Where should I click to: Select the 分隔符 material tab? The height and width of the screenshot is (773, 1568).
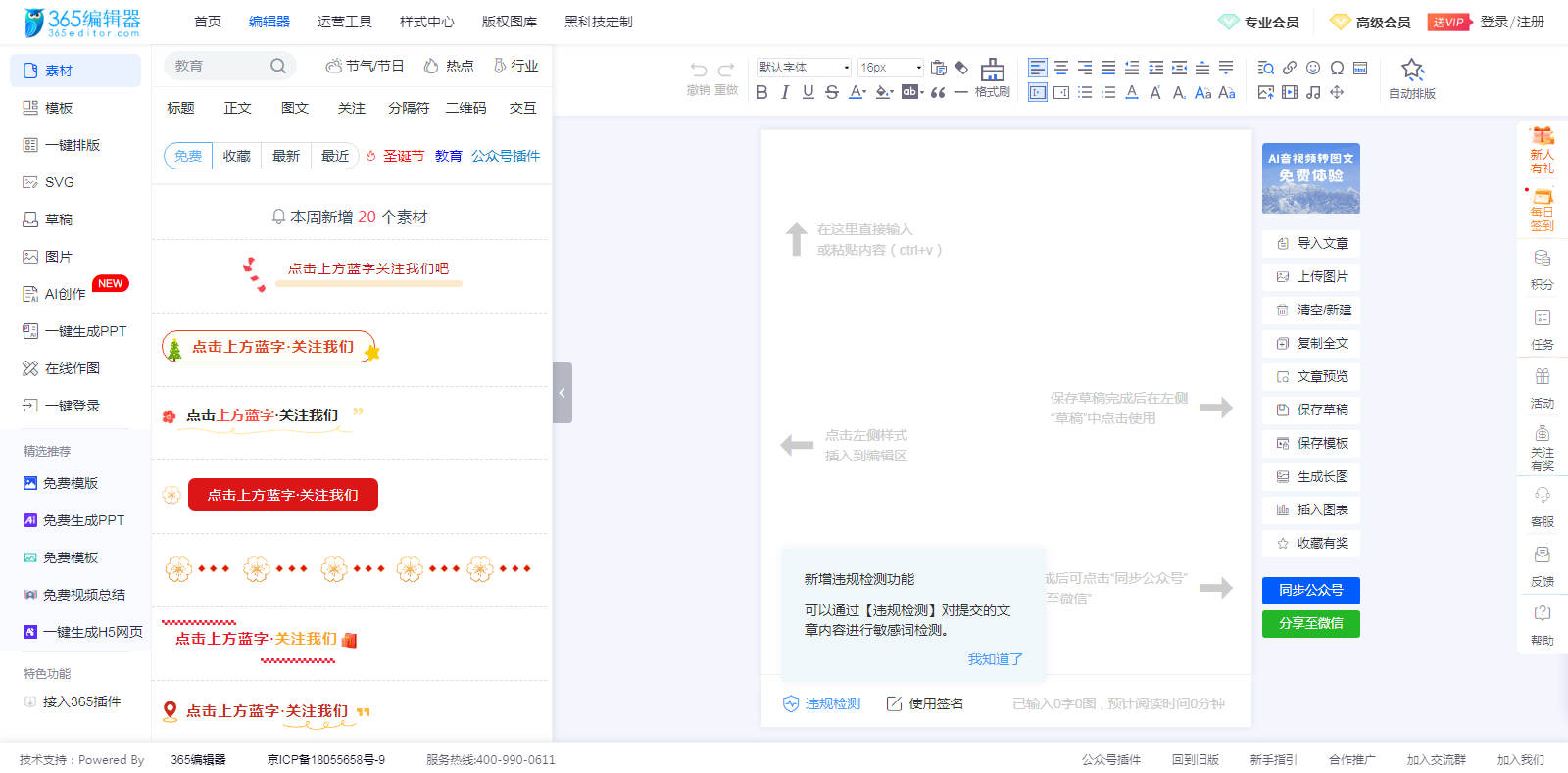click(x=409, y=108)
